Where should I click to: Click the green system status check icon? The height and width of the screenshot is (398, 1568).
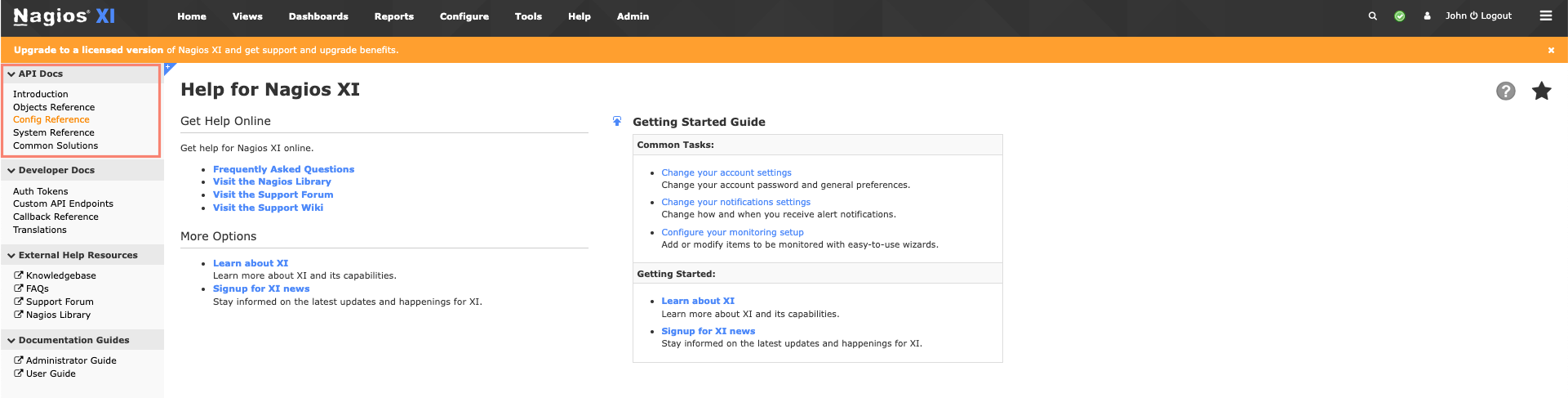(x=1399, y=16)
